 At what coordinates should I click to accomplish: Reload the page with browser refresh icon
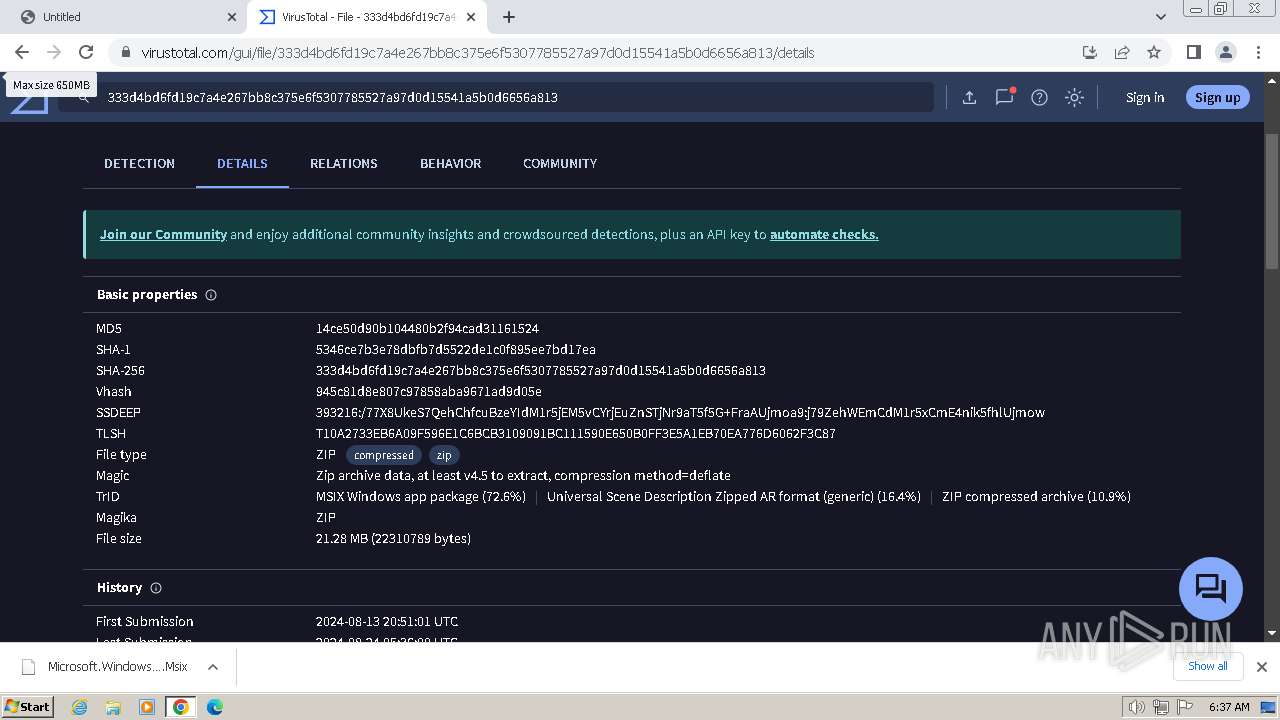(x=86, y=52)
